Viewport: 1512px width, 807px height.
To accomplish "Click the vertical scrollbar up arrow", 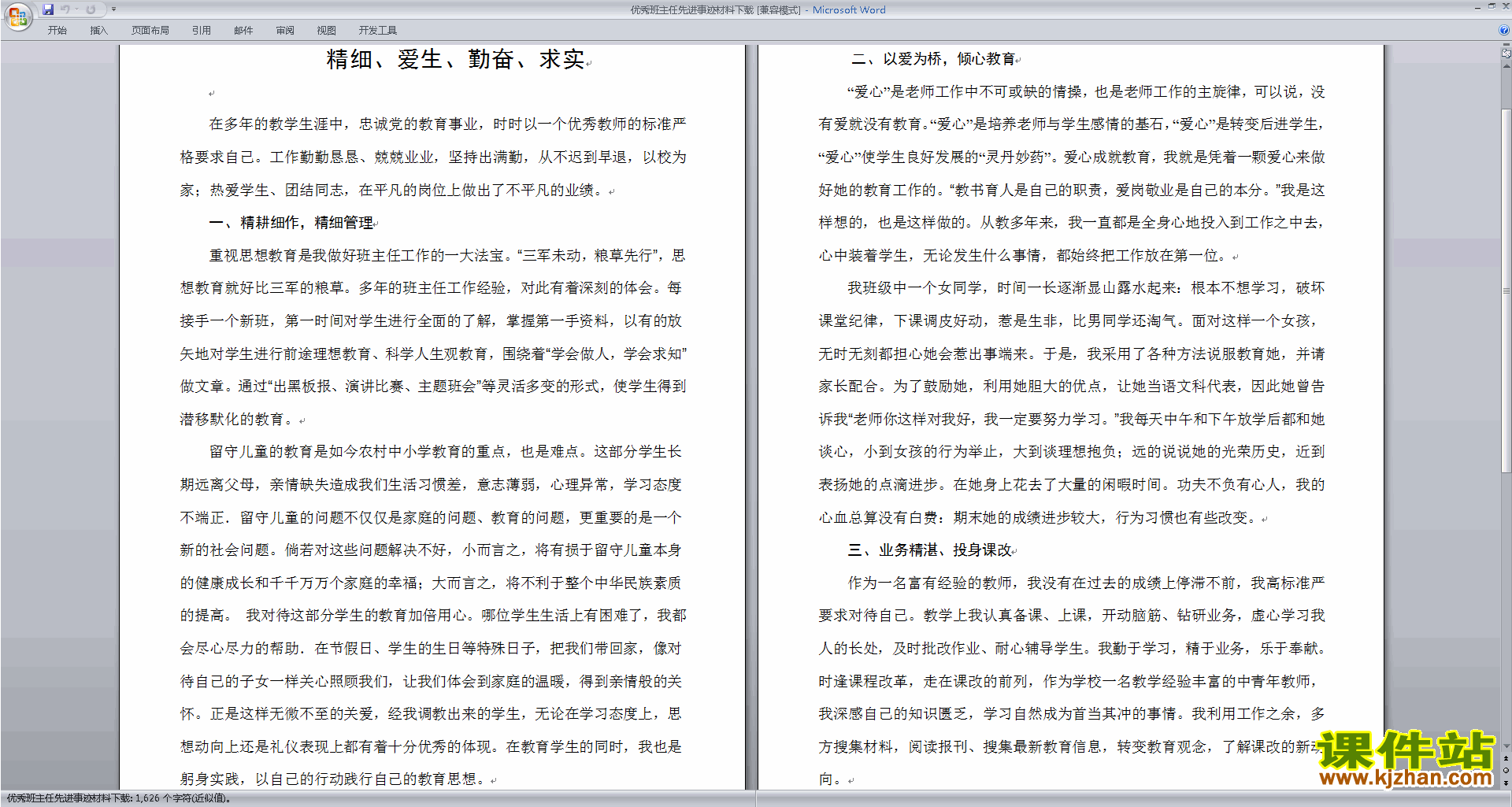I will [x=1506, y=66].
